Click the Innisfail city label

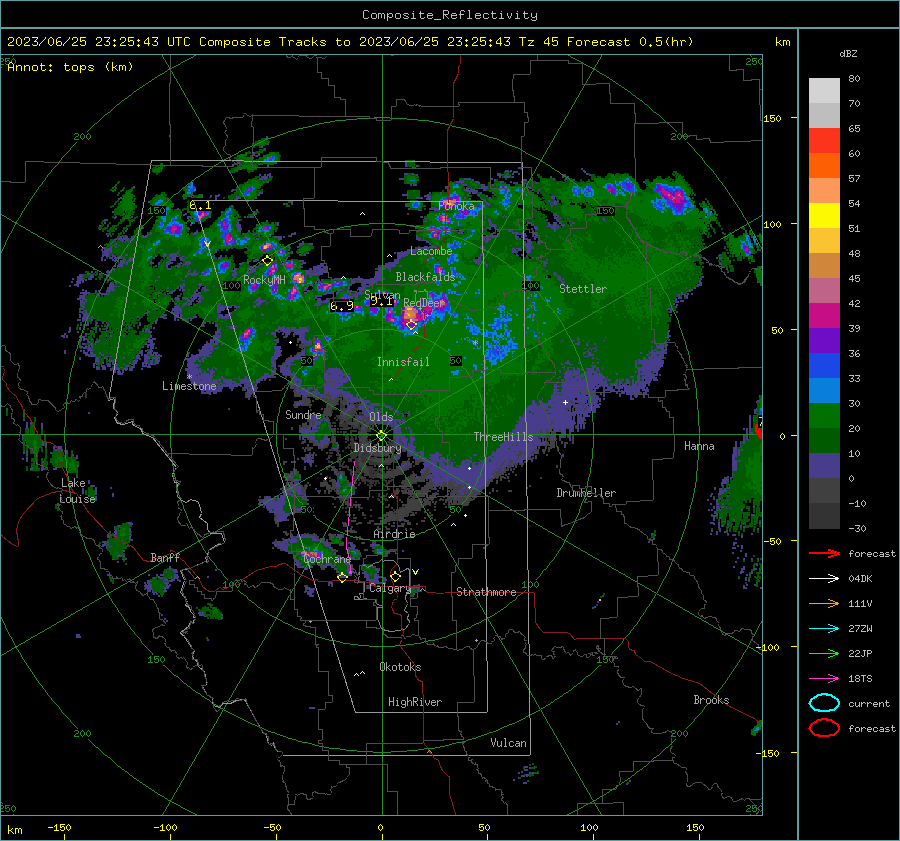(x=403, y=362)
